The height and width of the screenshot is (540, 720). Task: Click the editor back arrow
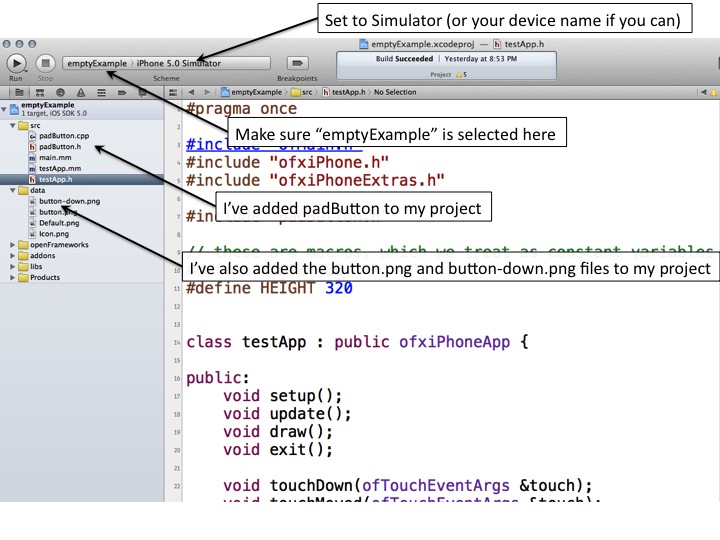(192, 92)
